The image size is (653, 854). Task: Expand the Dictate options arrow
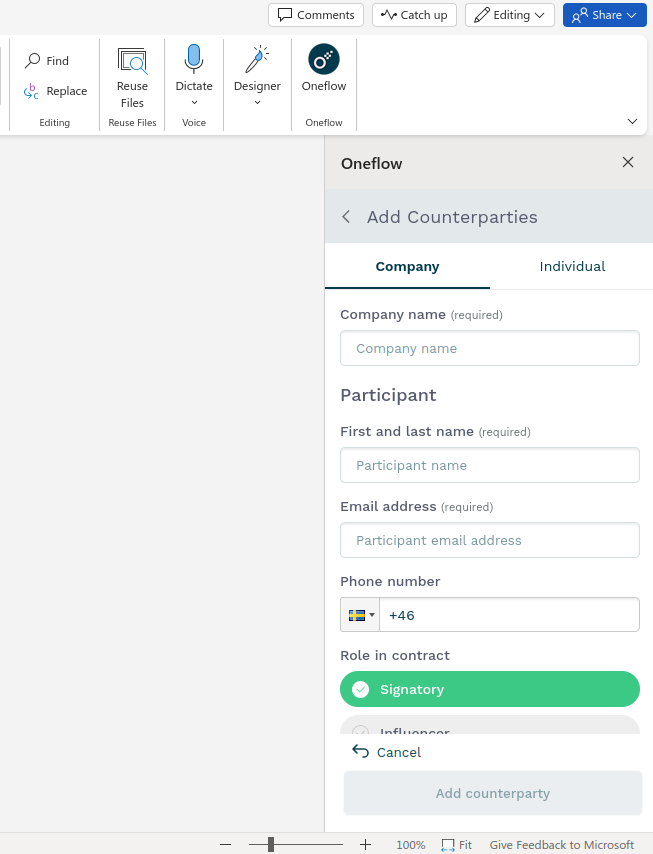[194, 102]
